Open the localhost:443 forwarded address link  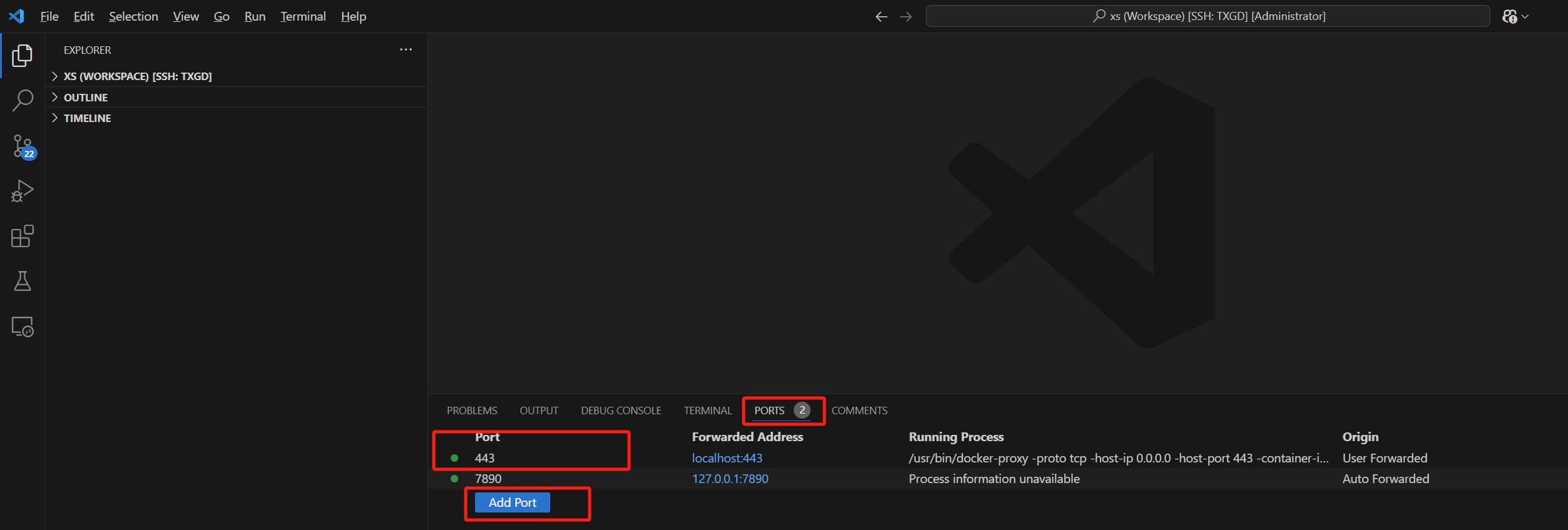727,458
